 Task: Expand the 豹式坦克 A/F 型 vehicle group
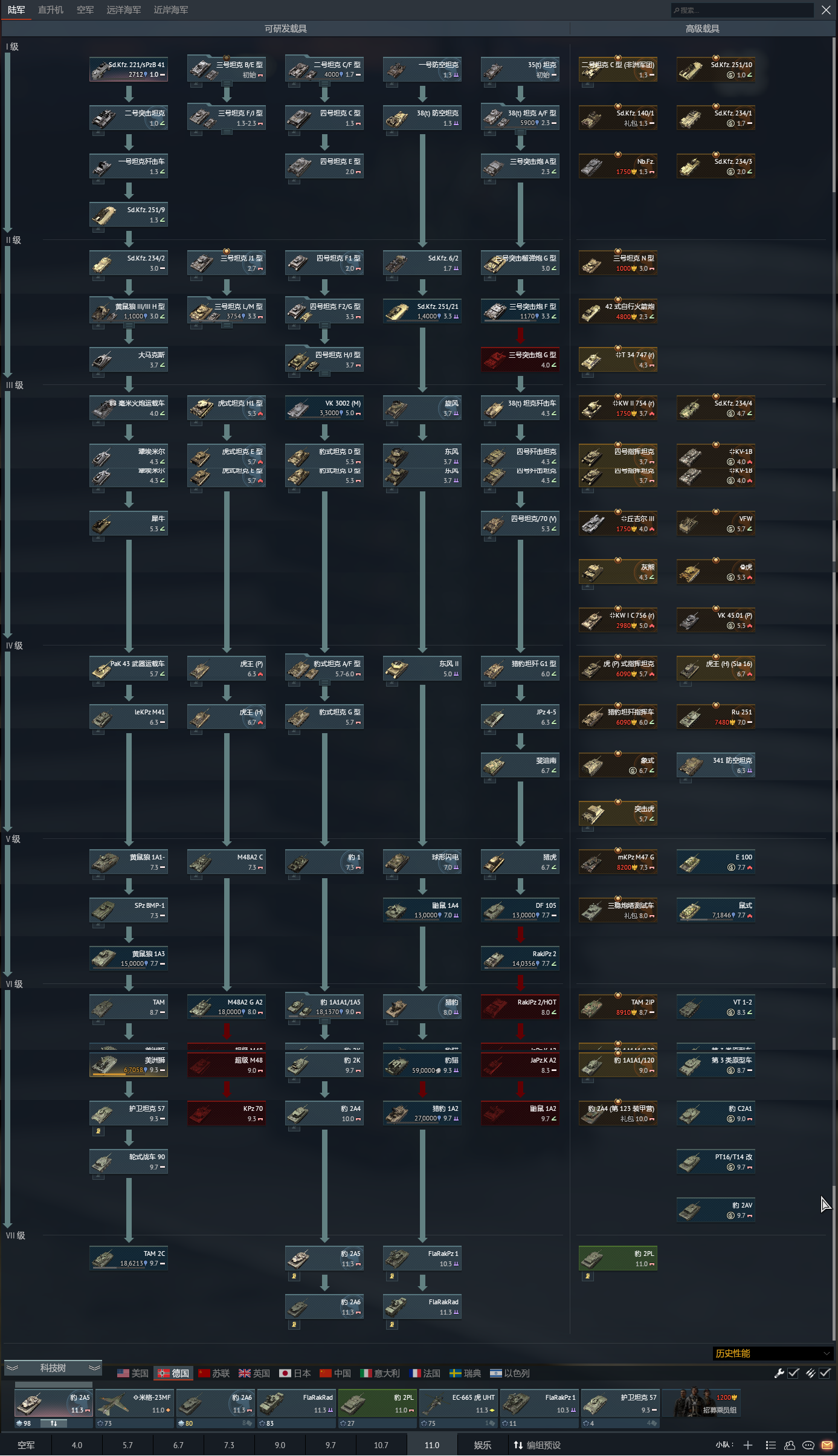(324, 668)
